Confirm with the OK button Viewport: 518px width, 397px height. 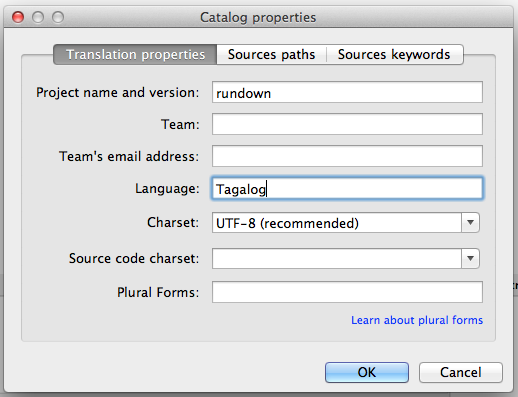[367, 372]
